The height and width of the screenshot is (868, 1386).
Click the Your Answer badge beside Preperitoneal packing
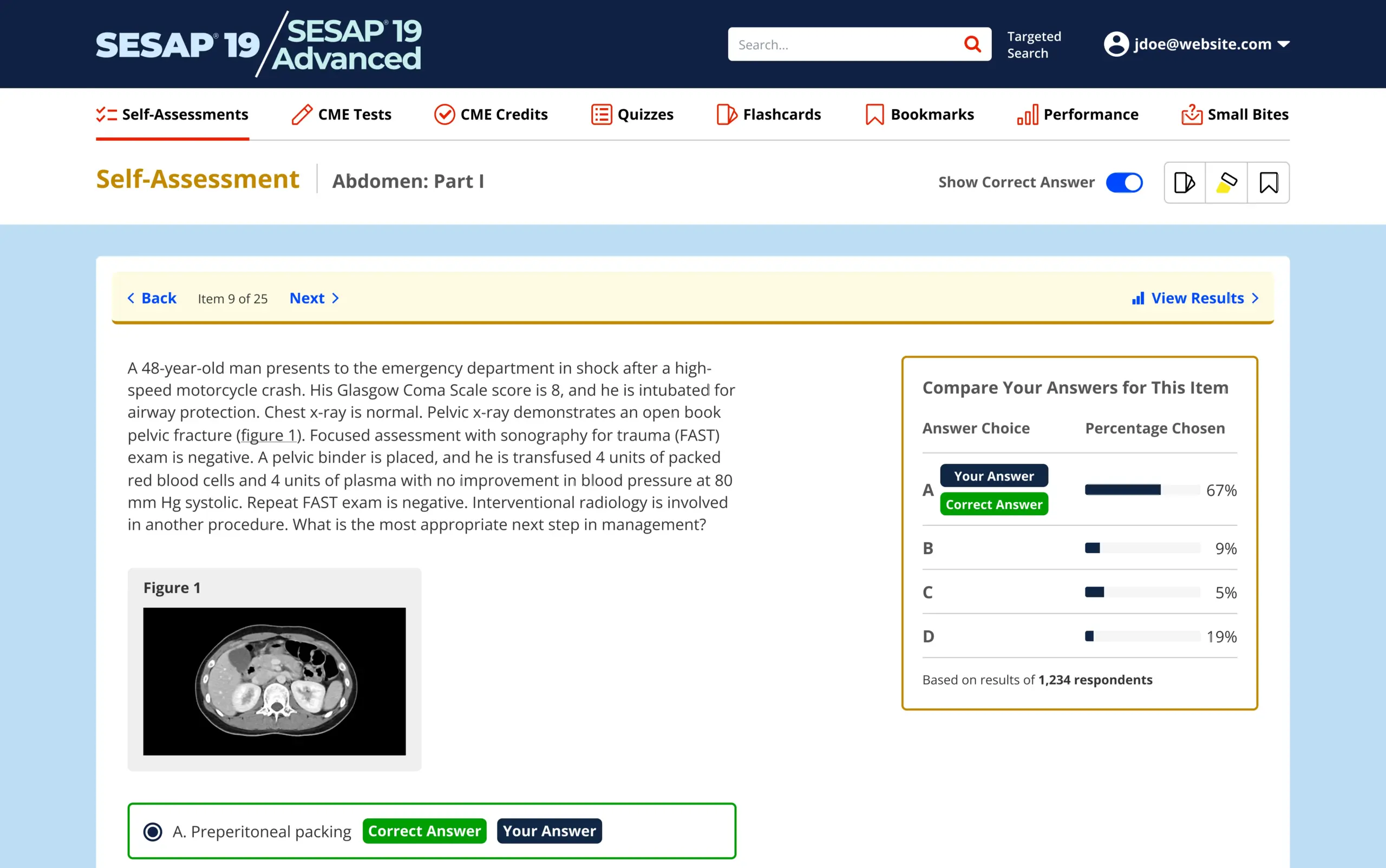[549, 831]
